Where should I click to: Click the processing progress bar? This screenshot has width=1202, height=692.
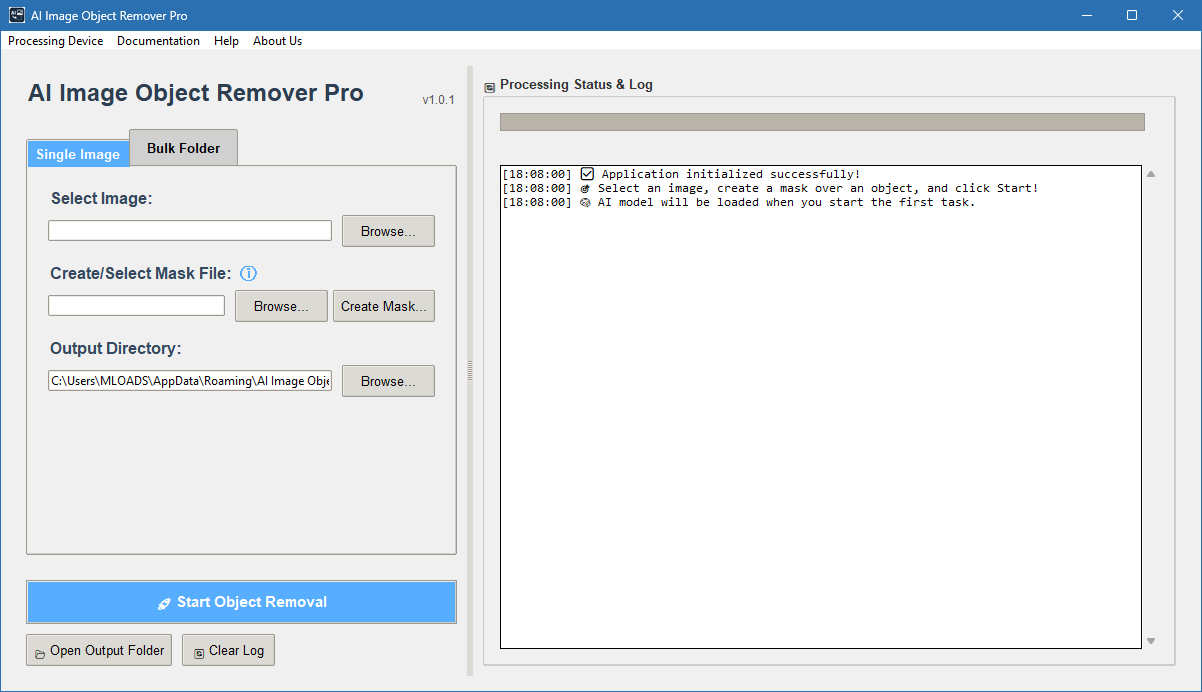point(822,122)
